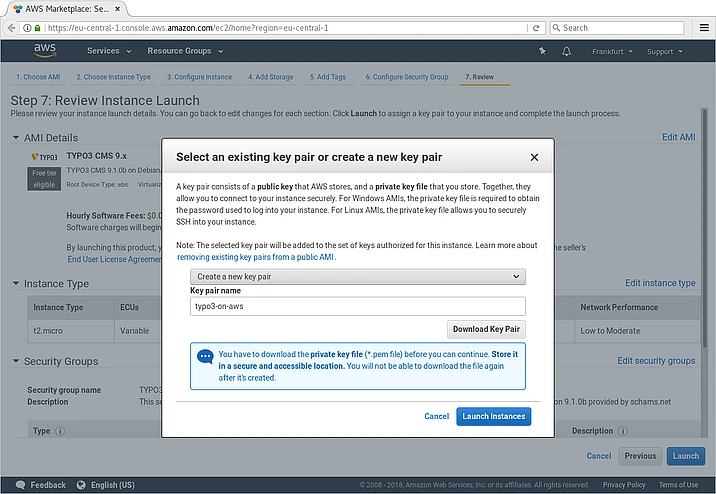716x494 pixels.
Task: Click info icon next to Type column
Action: coord(60,432)
